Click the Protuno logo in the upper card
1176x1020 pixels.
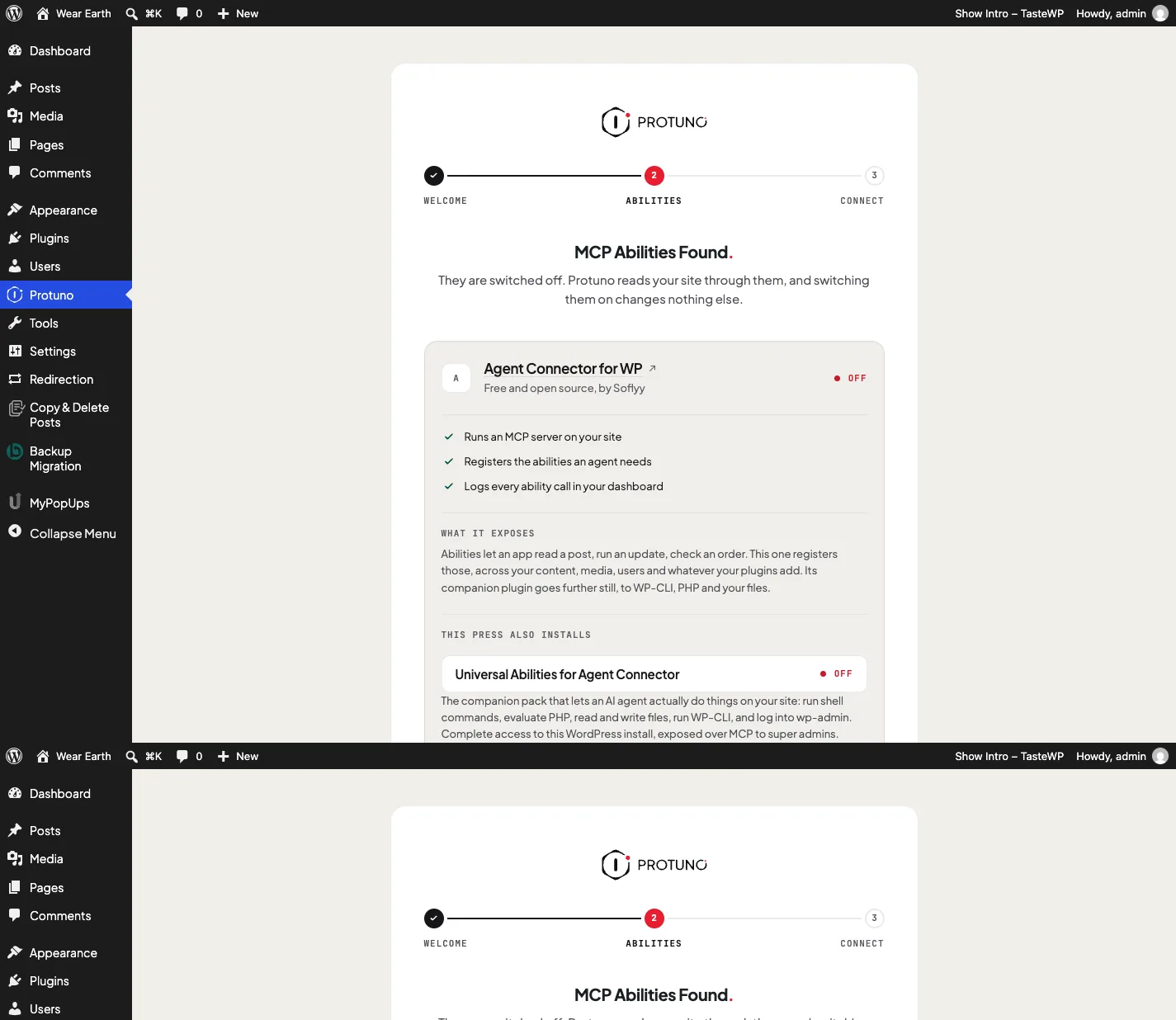pyautogui.click(x=654, y=122)
